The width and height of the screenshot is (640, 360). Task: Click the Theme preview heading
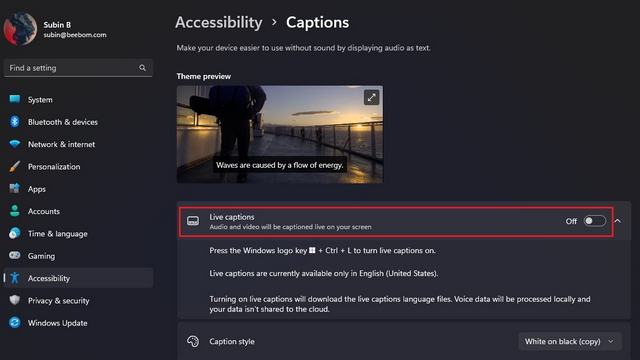204,76
